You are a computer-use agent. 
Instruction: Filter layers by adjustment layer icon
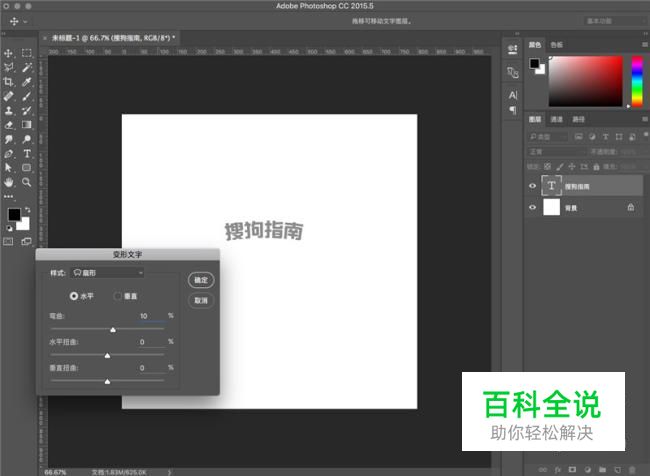[x=592, y=136]
